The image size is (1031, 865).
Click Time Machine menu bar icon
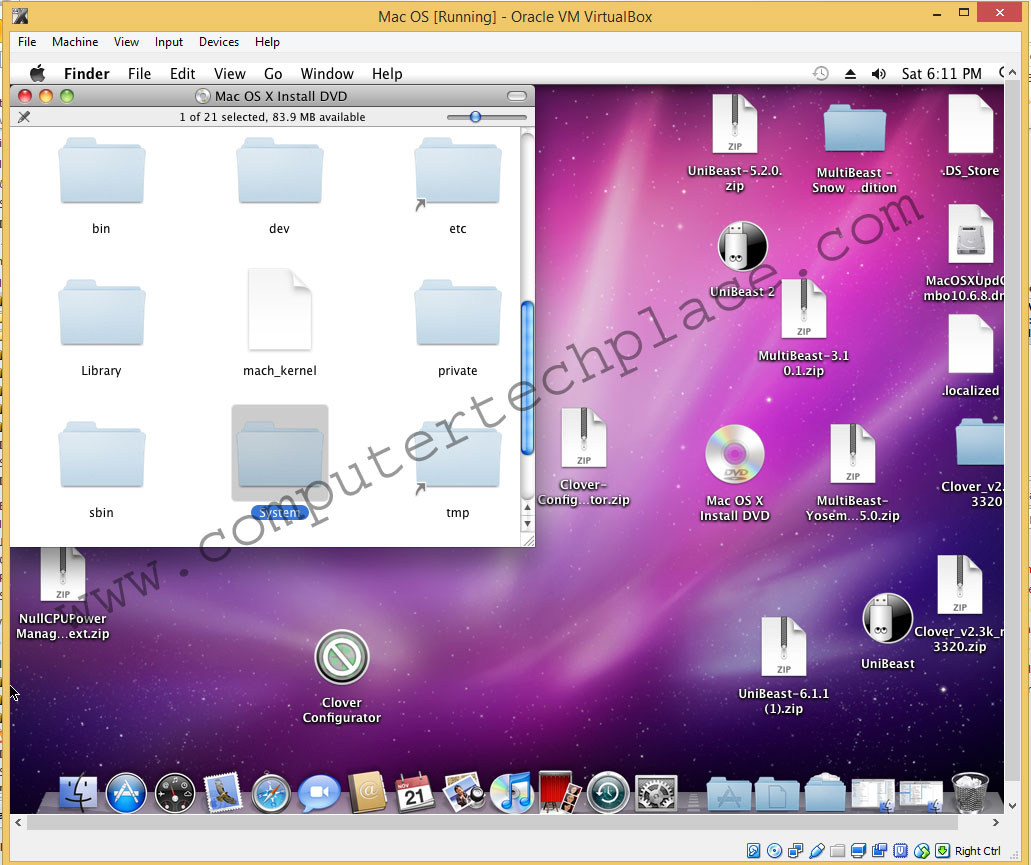[821, 74]
